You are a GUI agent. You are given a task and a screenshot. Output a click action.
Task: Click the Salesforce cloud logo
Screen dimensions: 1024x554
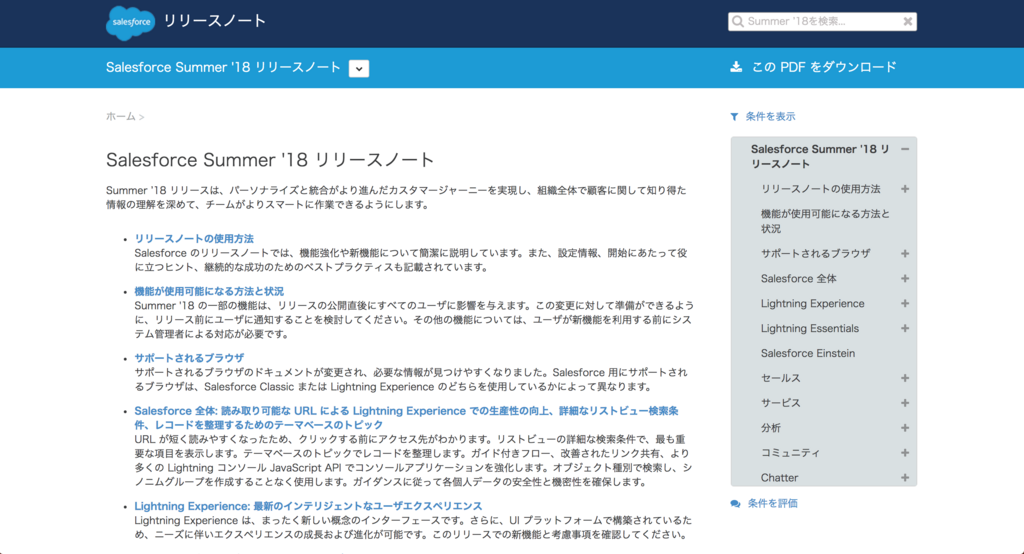coord(130,22)
